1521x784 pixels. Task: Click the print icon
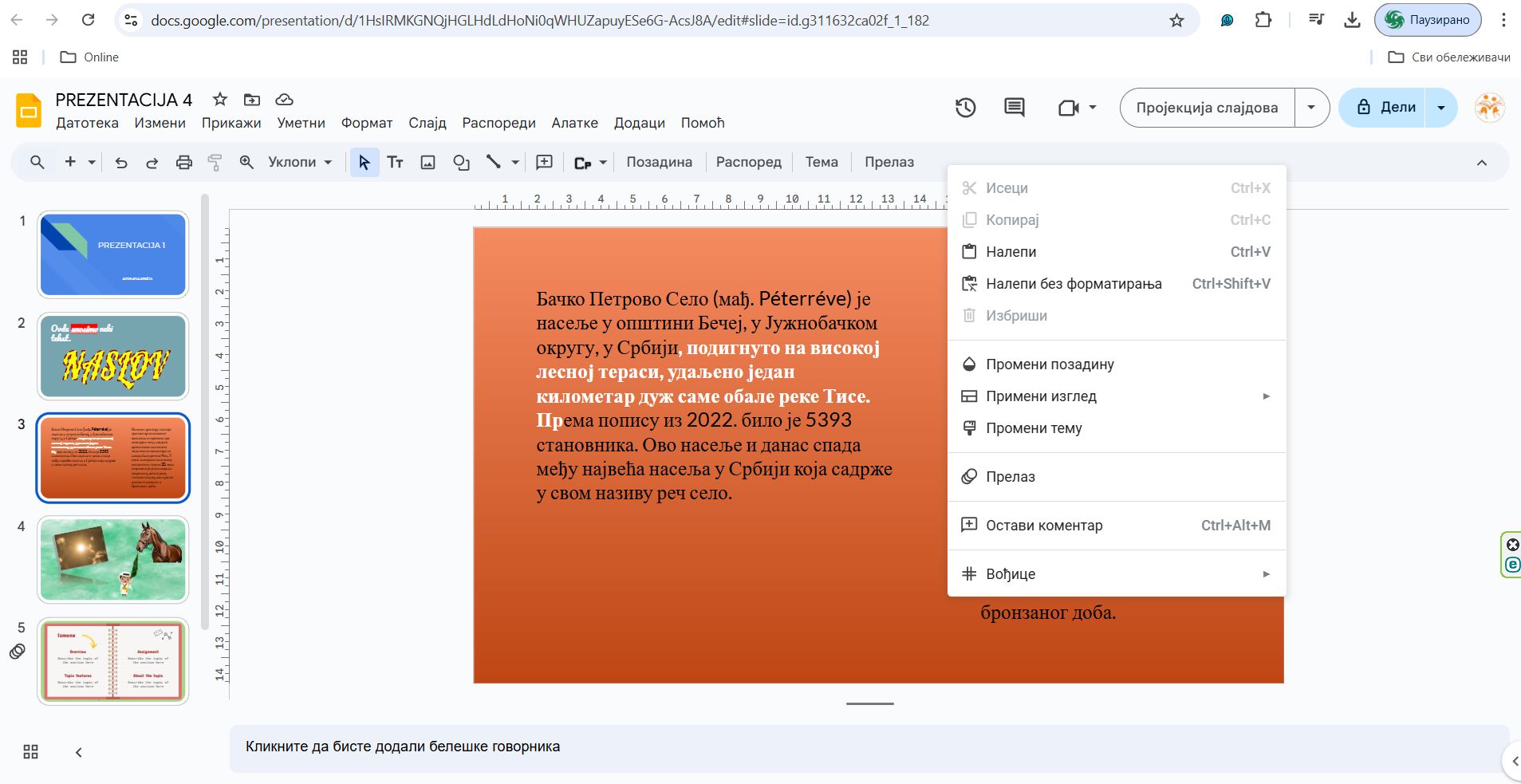pos(184,163)
